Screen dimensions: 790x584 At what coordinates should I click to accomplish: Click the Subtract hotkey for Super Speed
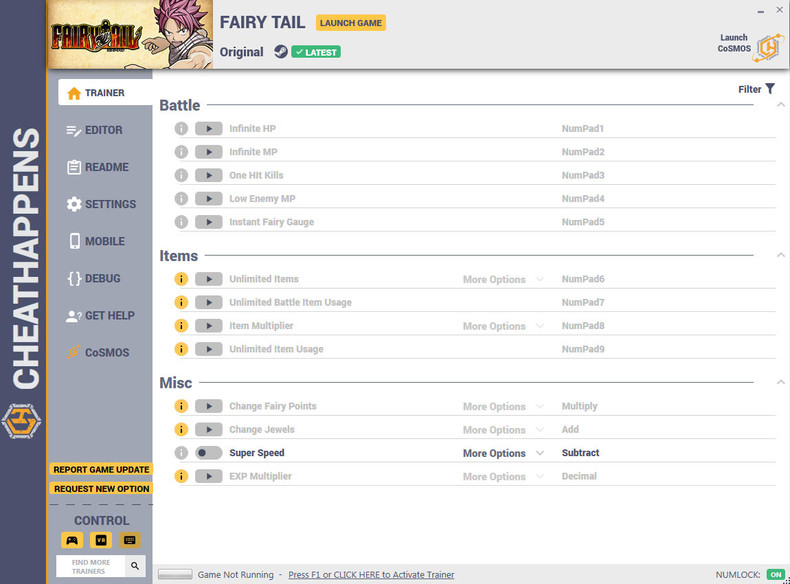(580, 452)
